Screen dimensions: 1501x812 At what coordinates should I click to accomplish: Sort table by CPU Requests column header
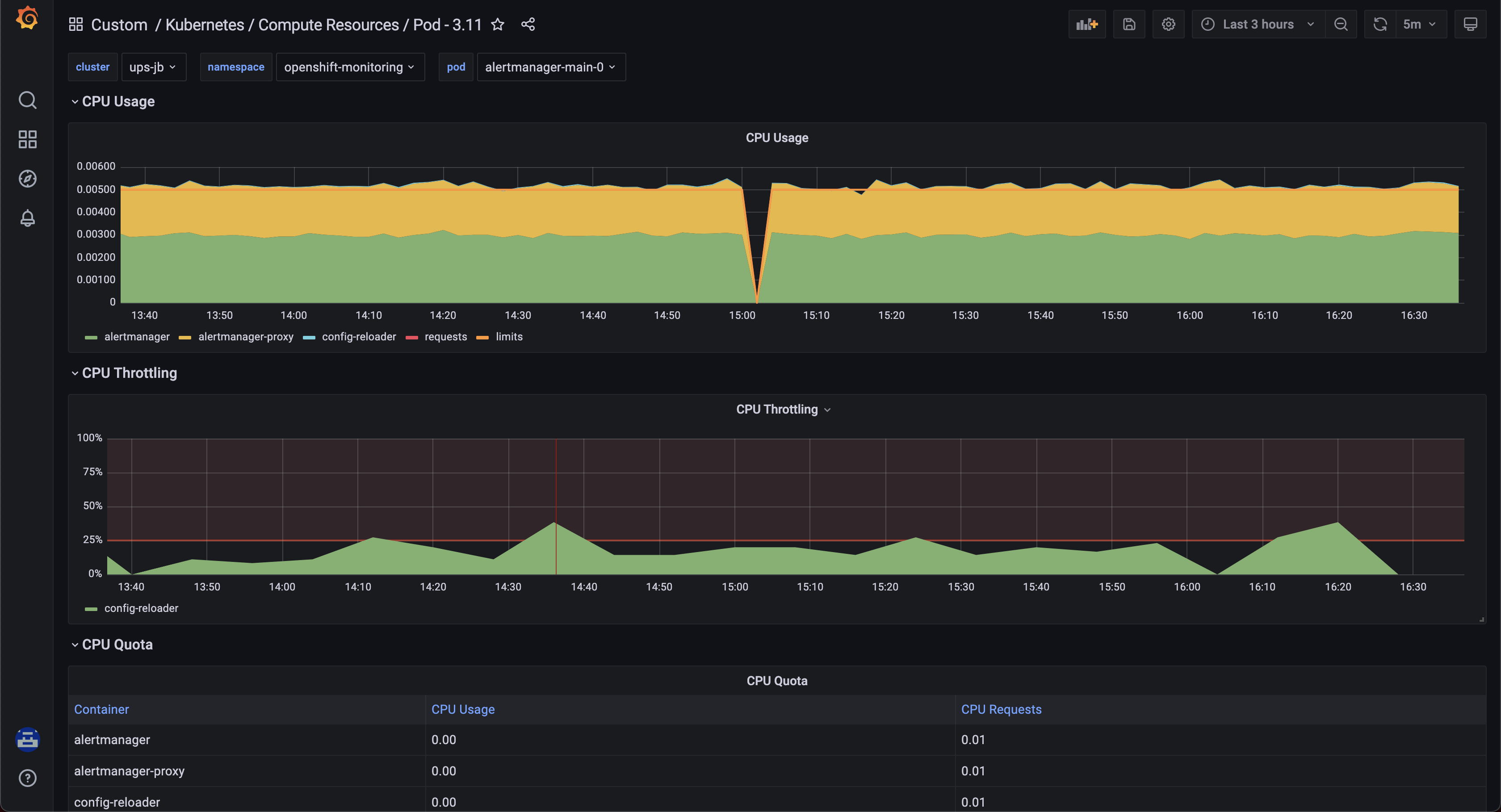[1001, 709]
